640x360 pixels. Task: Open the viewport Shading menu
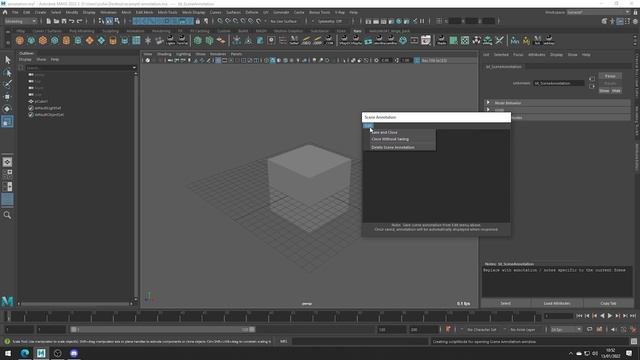(x=164, y=54)
